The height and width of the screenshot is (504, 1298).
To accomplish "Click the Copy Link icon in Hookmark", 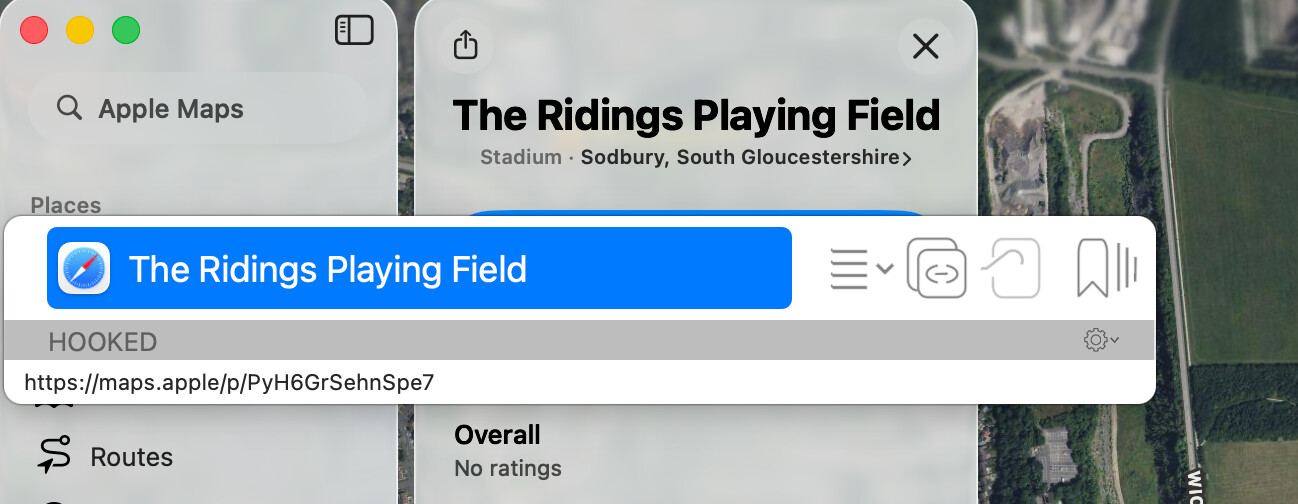I will click(936, 268).
